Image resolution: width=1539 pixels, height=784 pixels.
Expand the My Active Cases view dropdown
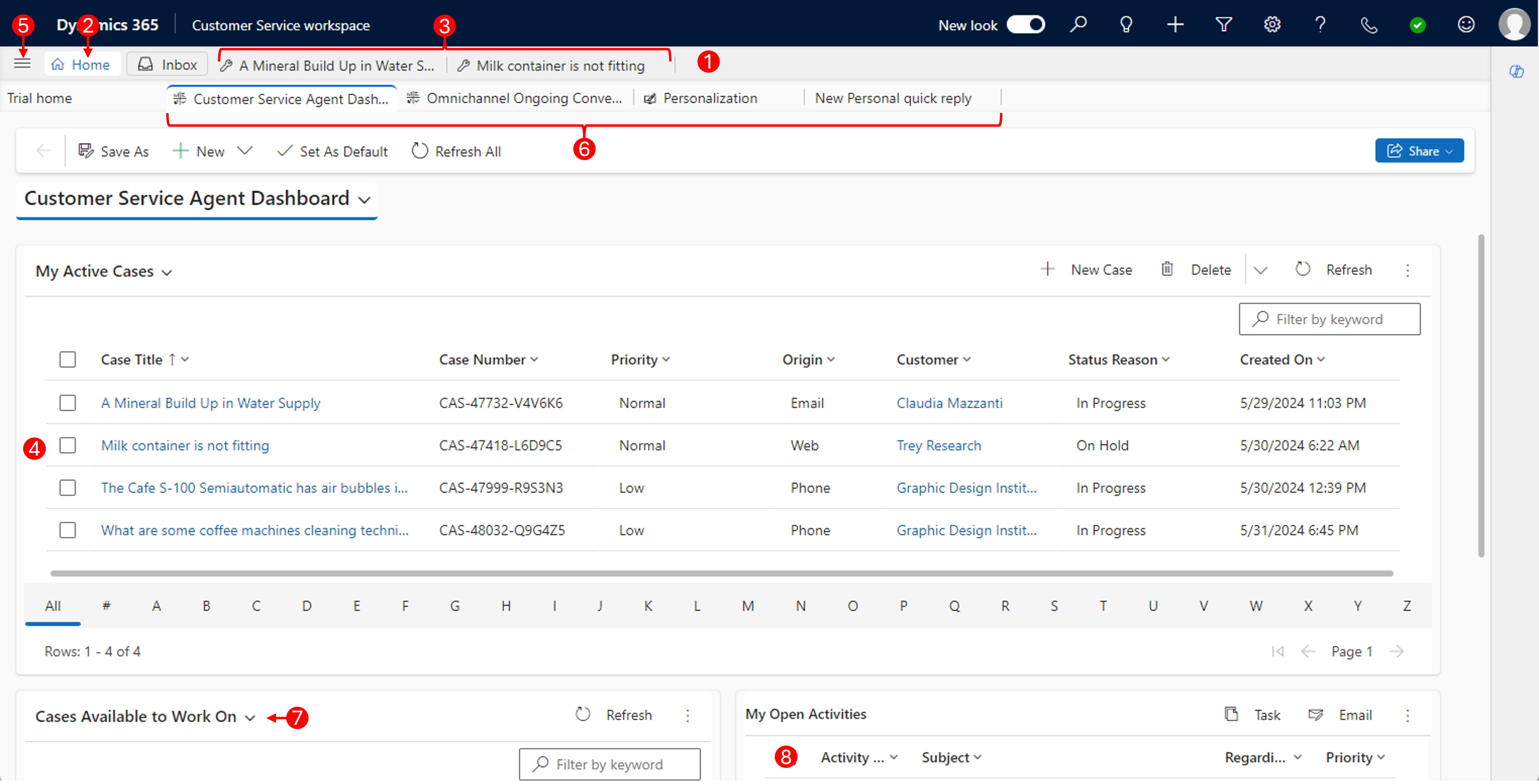pos(166,271)
